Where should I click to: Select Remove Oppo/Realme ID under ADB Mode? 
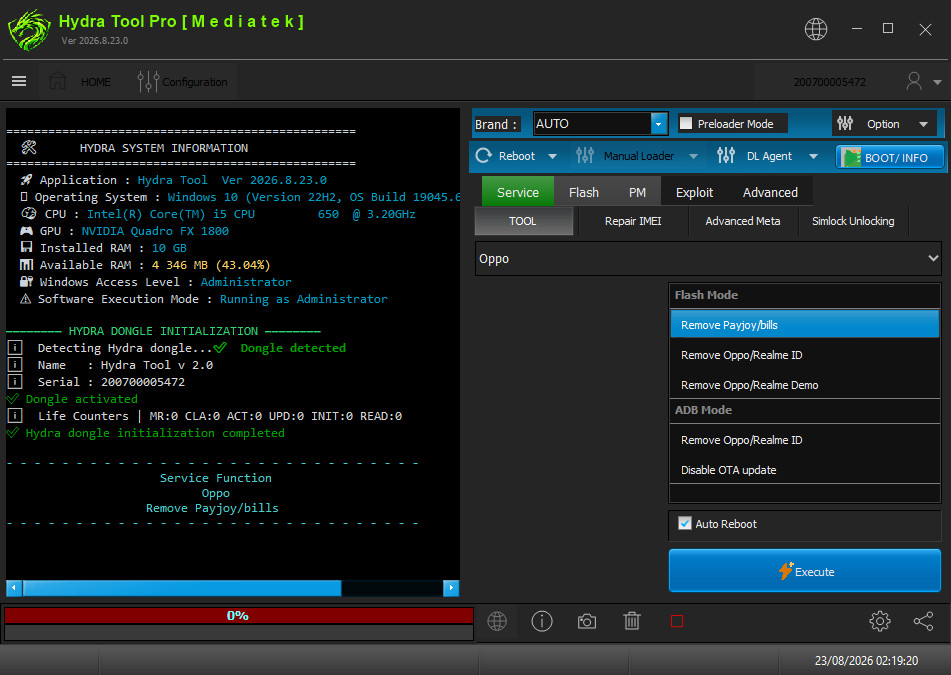tap(804, 440)
